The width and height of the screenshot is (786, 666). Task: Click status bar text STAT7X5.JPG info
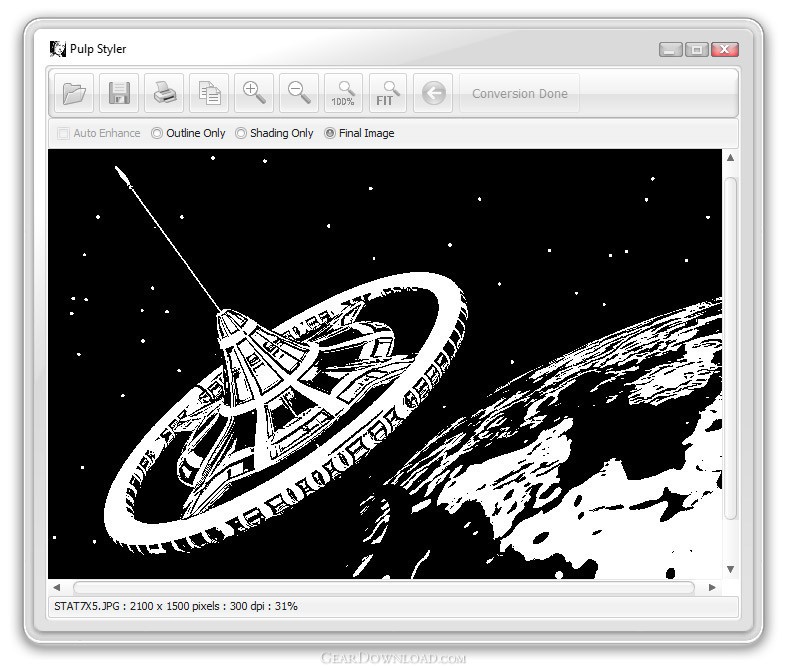pyautogui.click(x=175, y=606)
